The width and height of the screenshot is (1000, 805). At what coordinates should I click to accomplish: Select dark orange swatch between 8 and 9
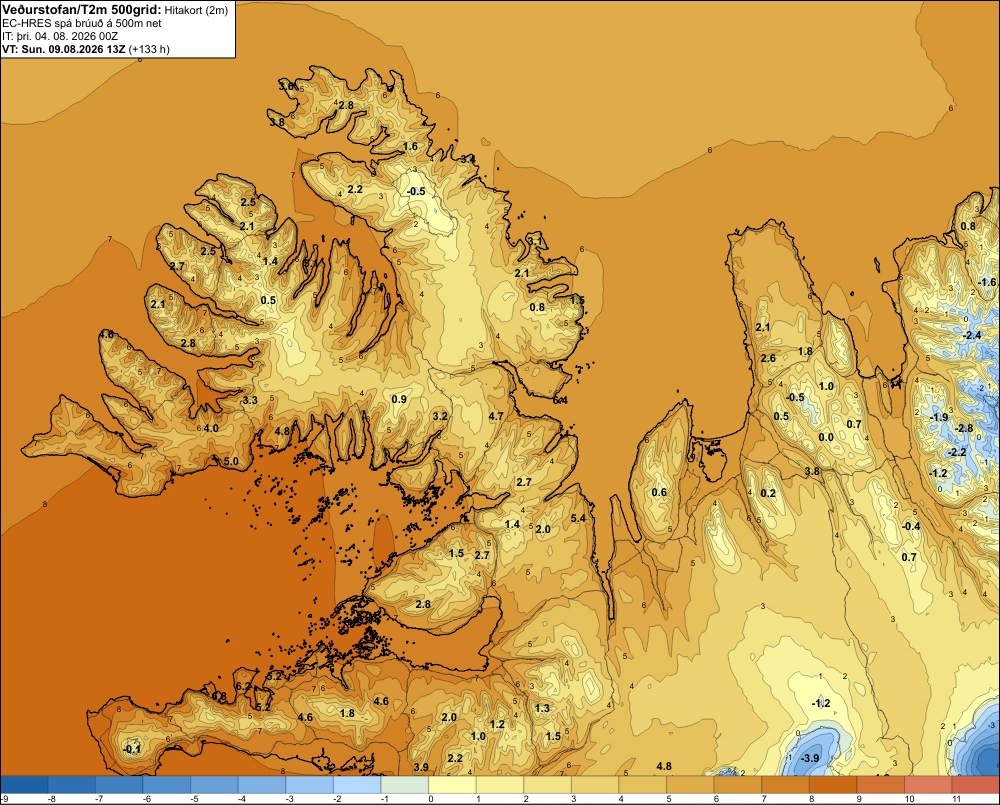click(x=833, y=785)
